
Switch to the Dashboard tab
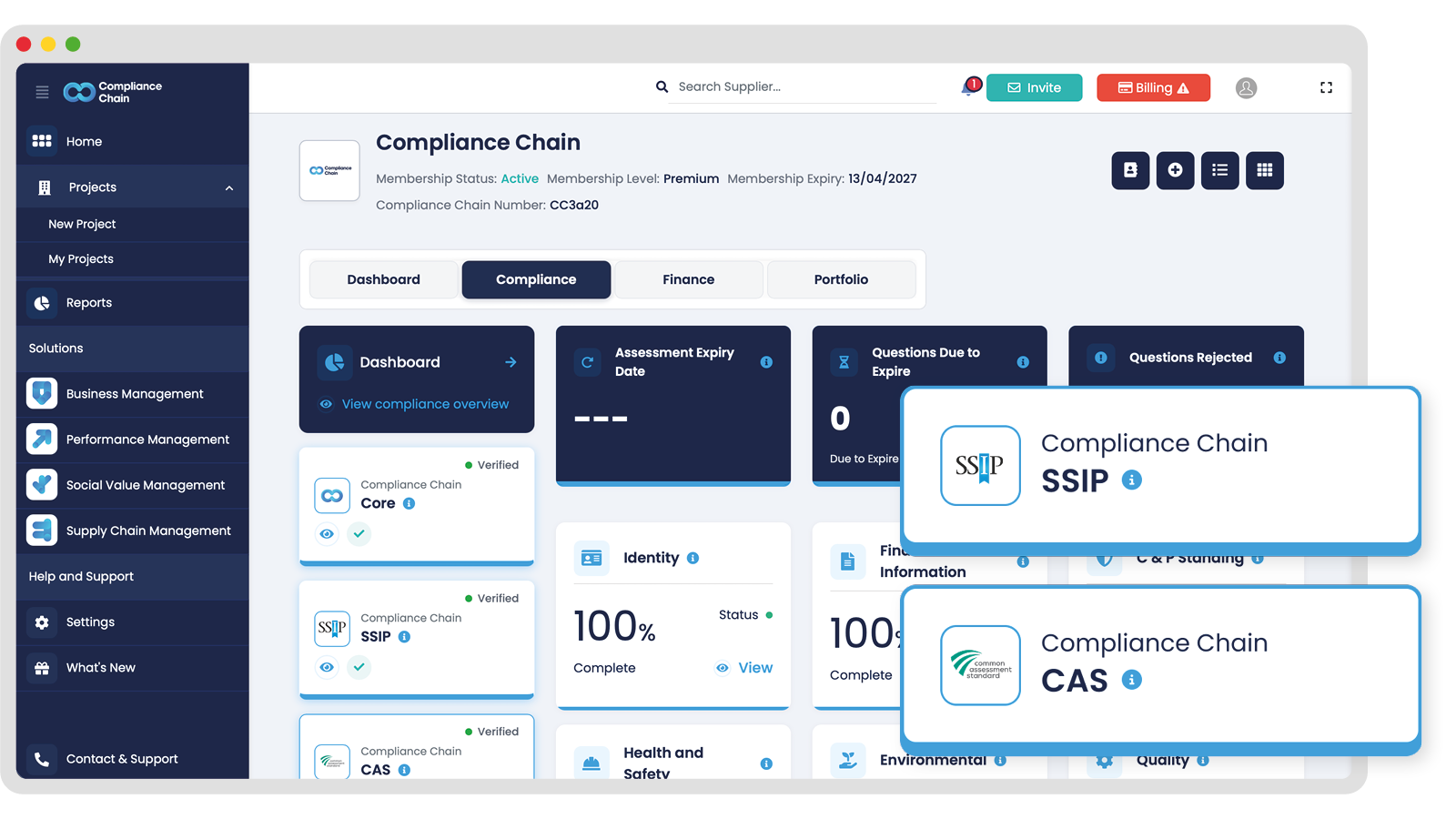(x=383, y=279)
